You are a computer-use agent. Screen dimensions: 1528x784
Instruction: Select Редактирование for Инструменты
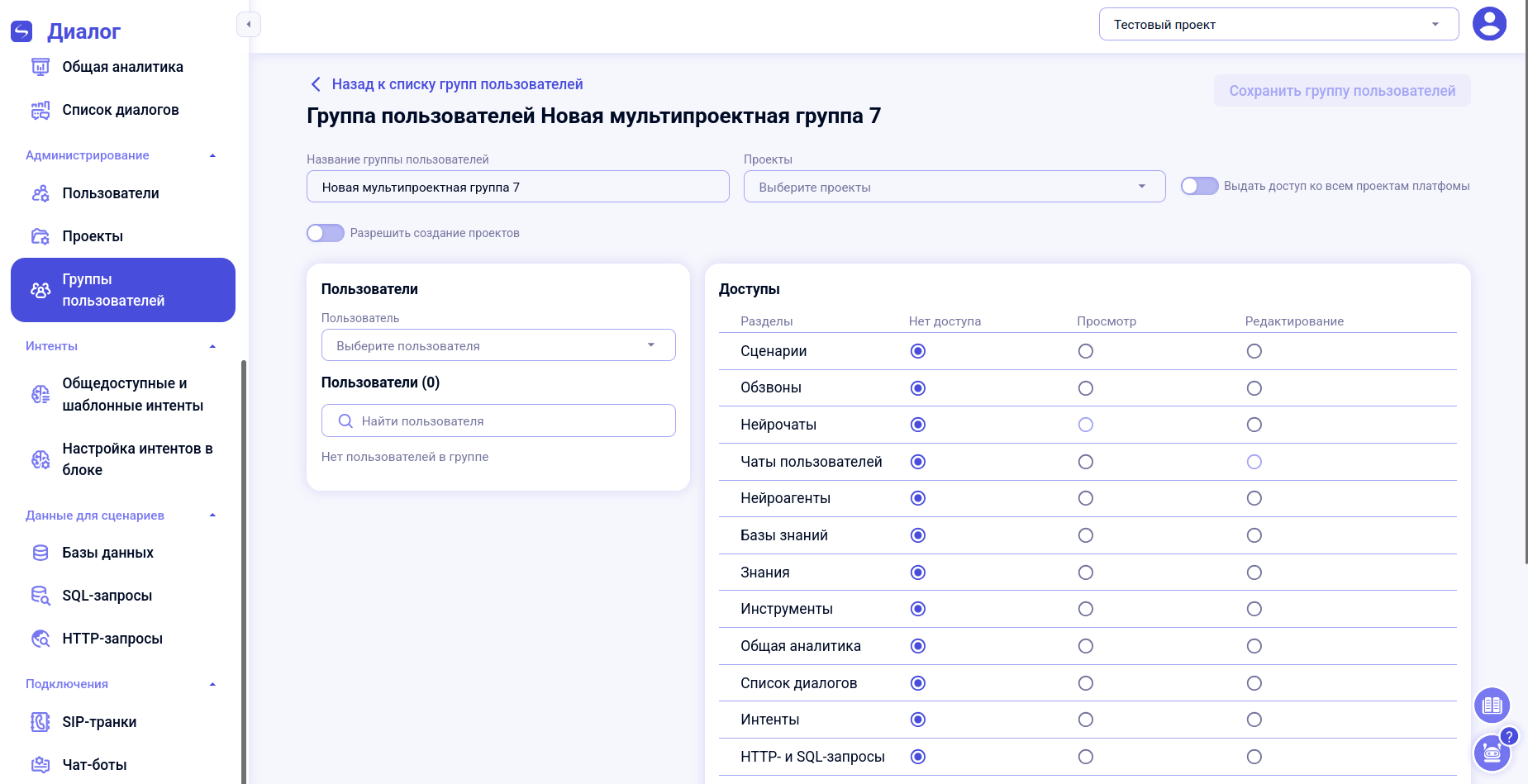pos(1254,609)
